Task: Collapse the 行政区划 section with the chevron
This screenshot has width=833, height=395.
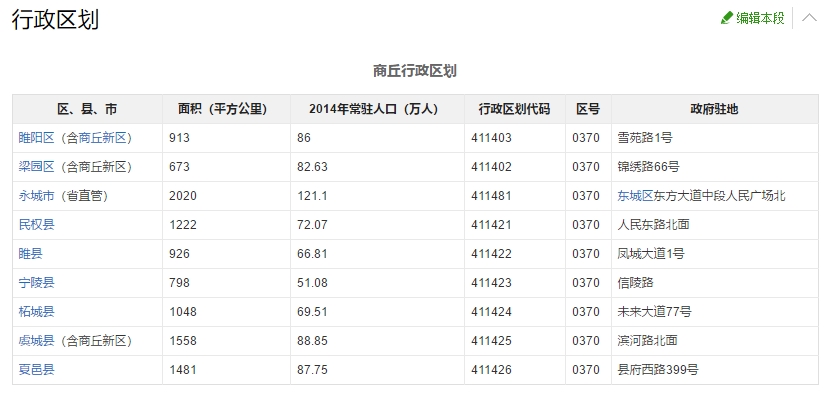Action: point(809,18)
